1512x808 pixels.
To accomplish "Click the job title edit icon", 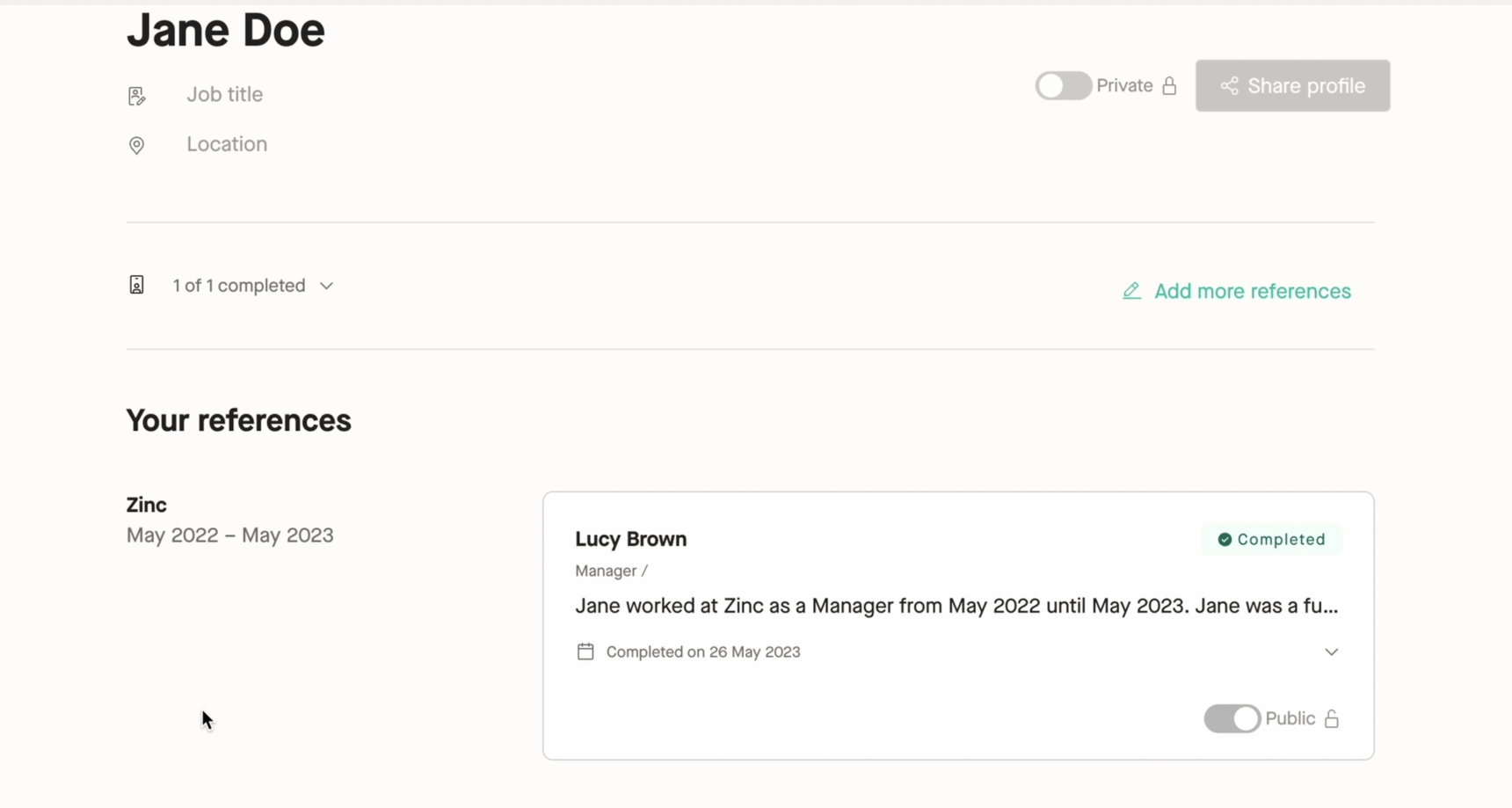I will tap(137, 95).
